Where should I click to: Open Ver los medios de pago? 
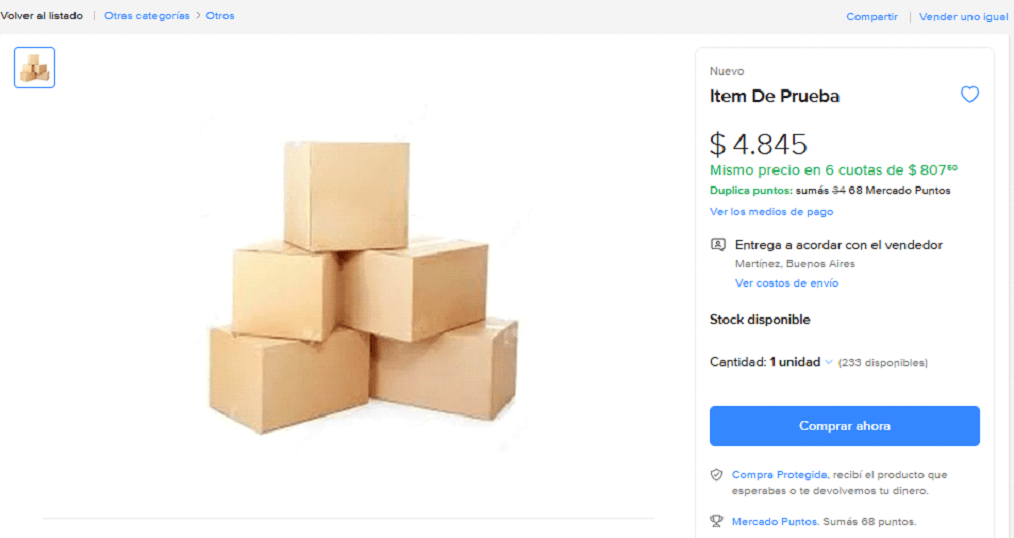click(771, 212)
